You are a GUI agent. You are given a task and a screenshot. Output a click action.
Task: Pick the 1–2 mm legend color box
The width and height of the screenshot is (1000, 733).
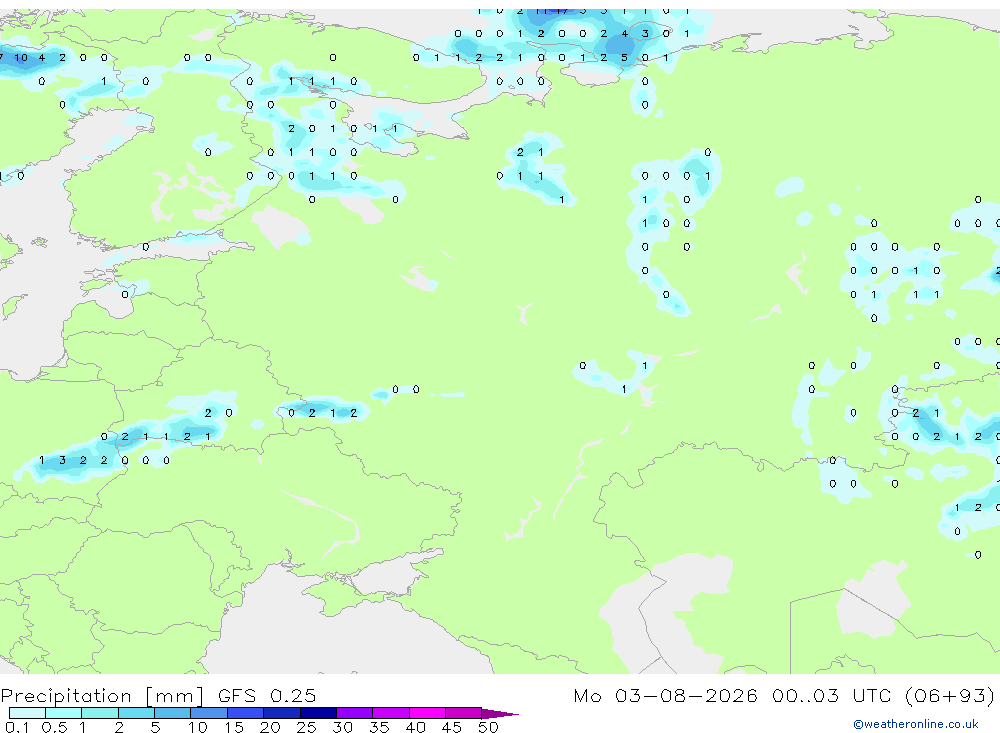pos(100,713)
